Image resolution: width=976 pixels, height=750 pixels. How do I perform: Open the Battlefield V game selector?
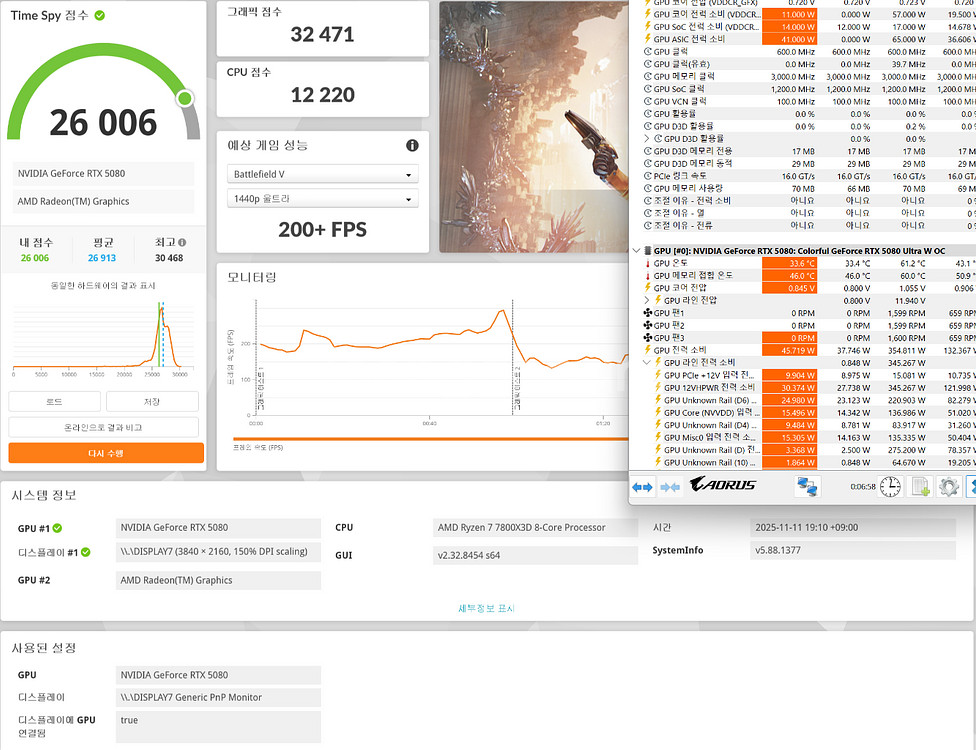click(322, 174)
